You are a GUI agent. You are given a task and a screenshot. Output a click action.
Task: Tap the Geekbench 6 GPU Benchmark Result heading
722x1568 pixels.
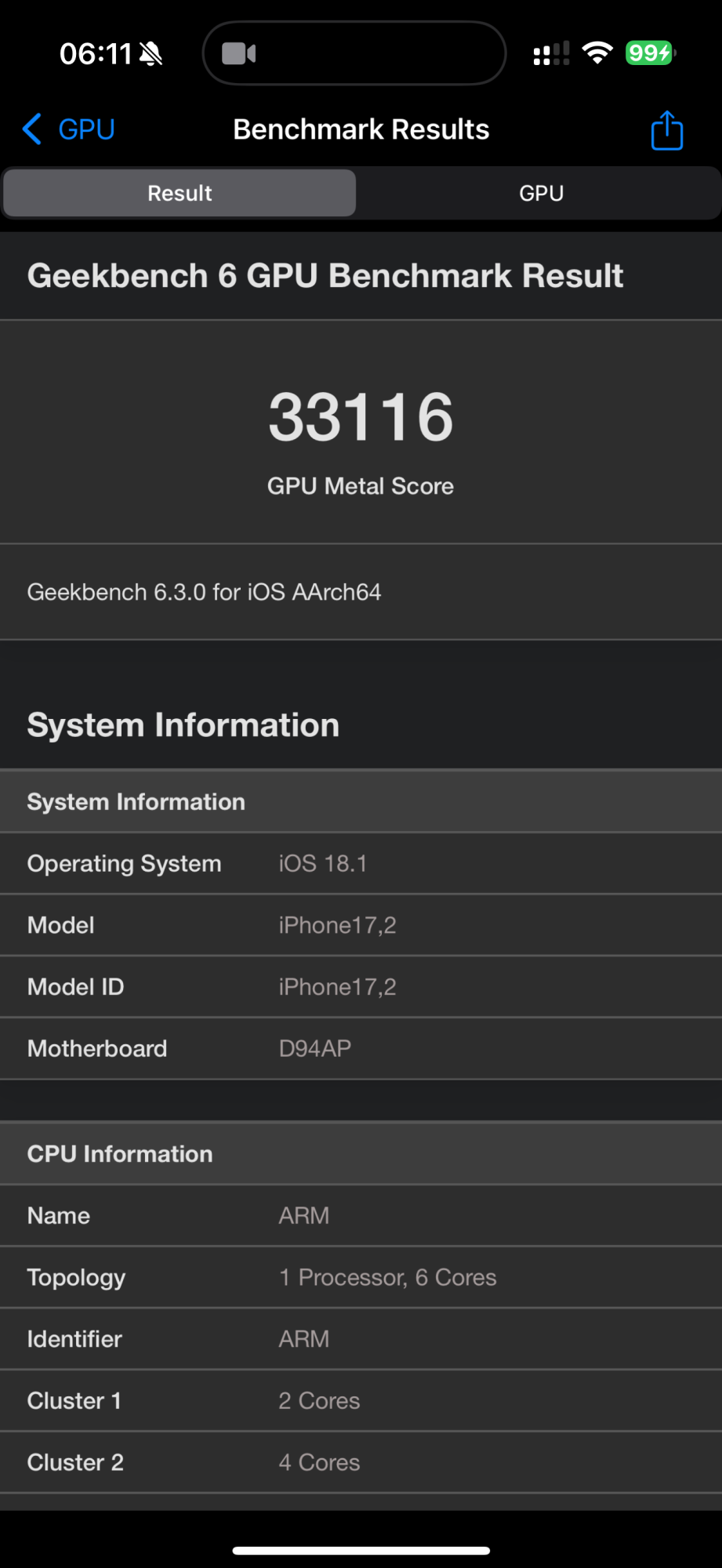325,276
